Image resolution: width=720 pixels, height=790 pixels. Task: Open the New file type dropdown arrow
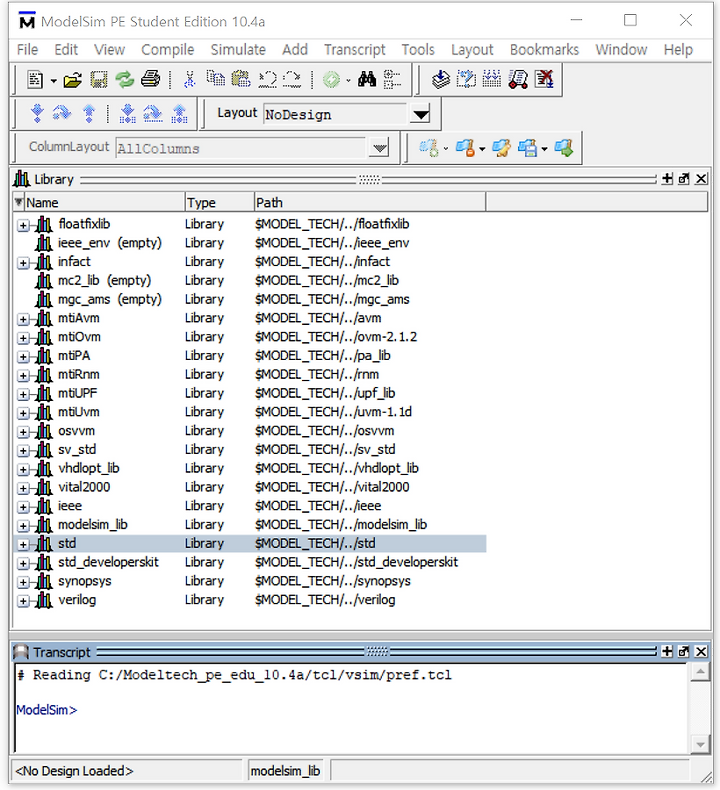tap(53, 80)
